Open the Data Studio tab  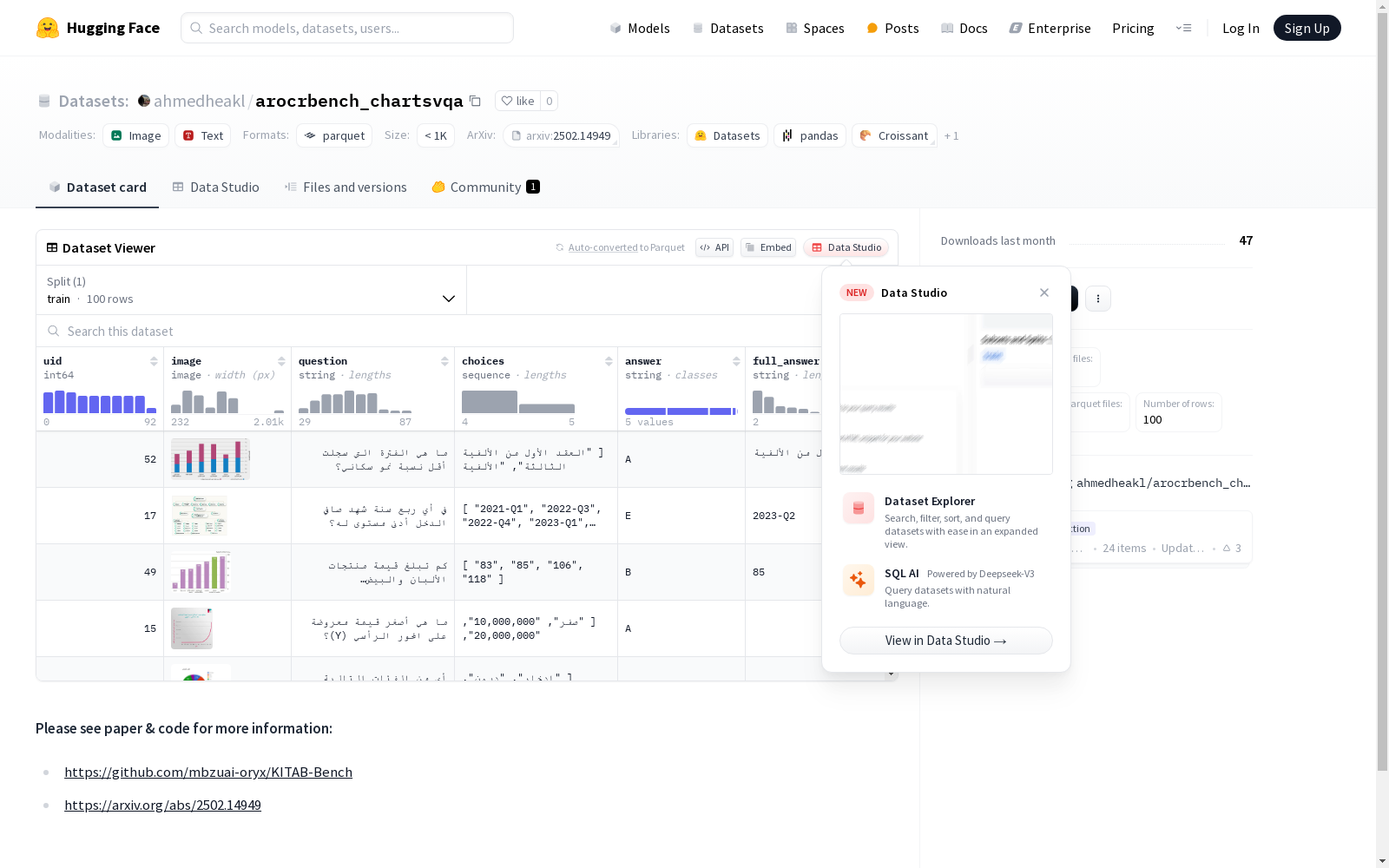(x=216, y=187)
